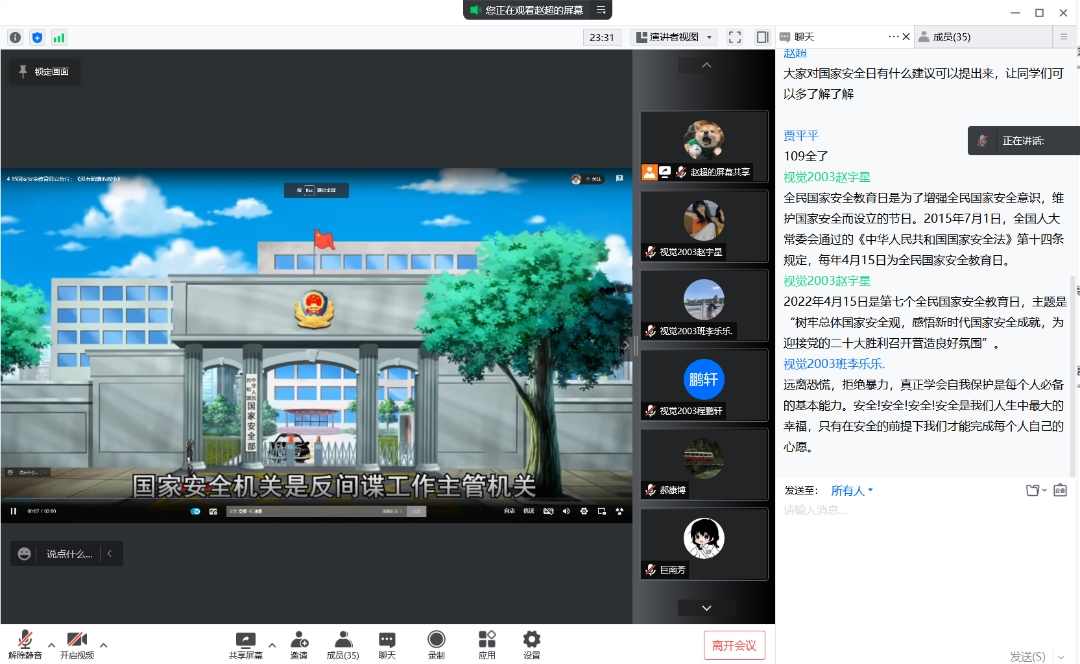1080x664 pixels.
Task: Open the send-to recipient dropdown
Action: pos(851,490)
